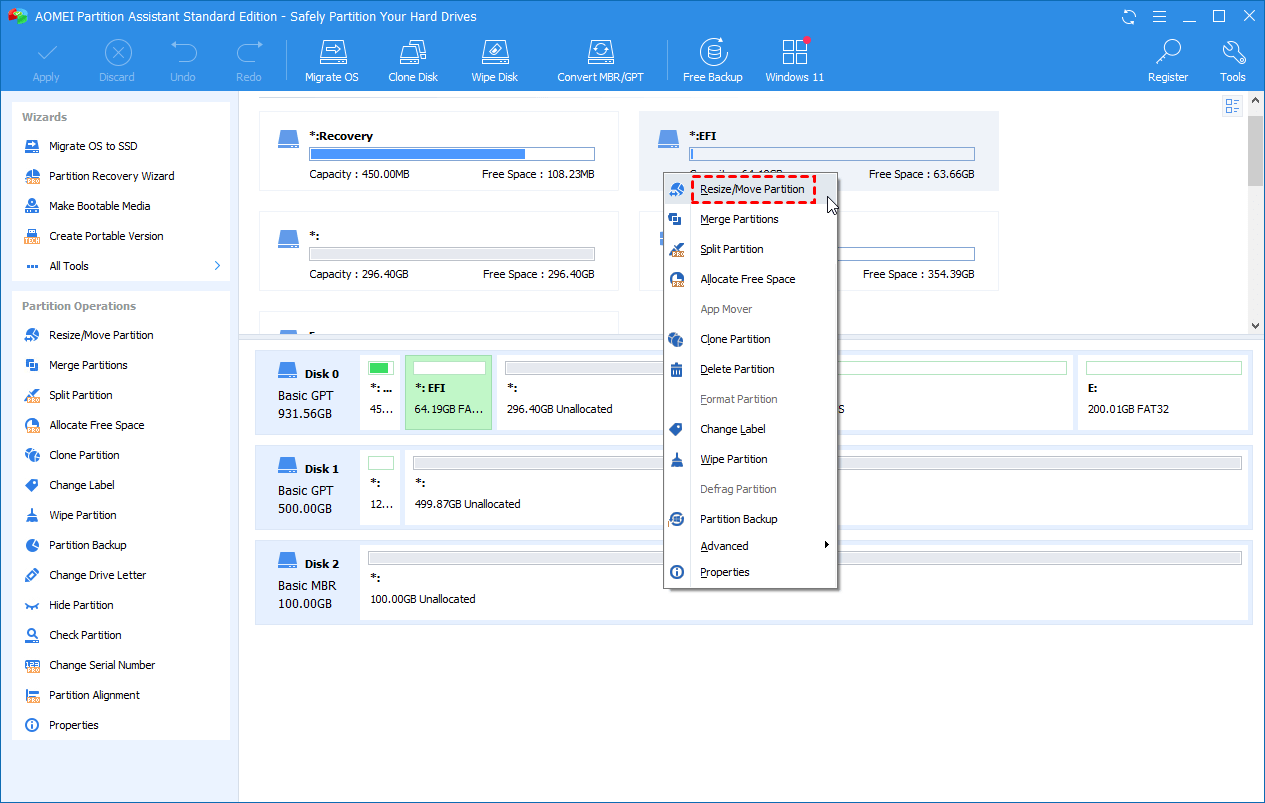Viewport: 1265px width, 803px height.
Task: Open the Tools wrench icon
Action: click(x=1233, y=61)
